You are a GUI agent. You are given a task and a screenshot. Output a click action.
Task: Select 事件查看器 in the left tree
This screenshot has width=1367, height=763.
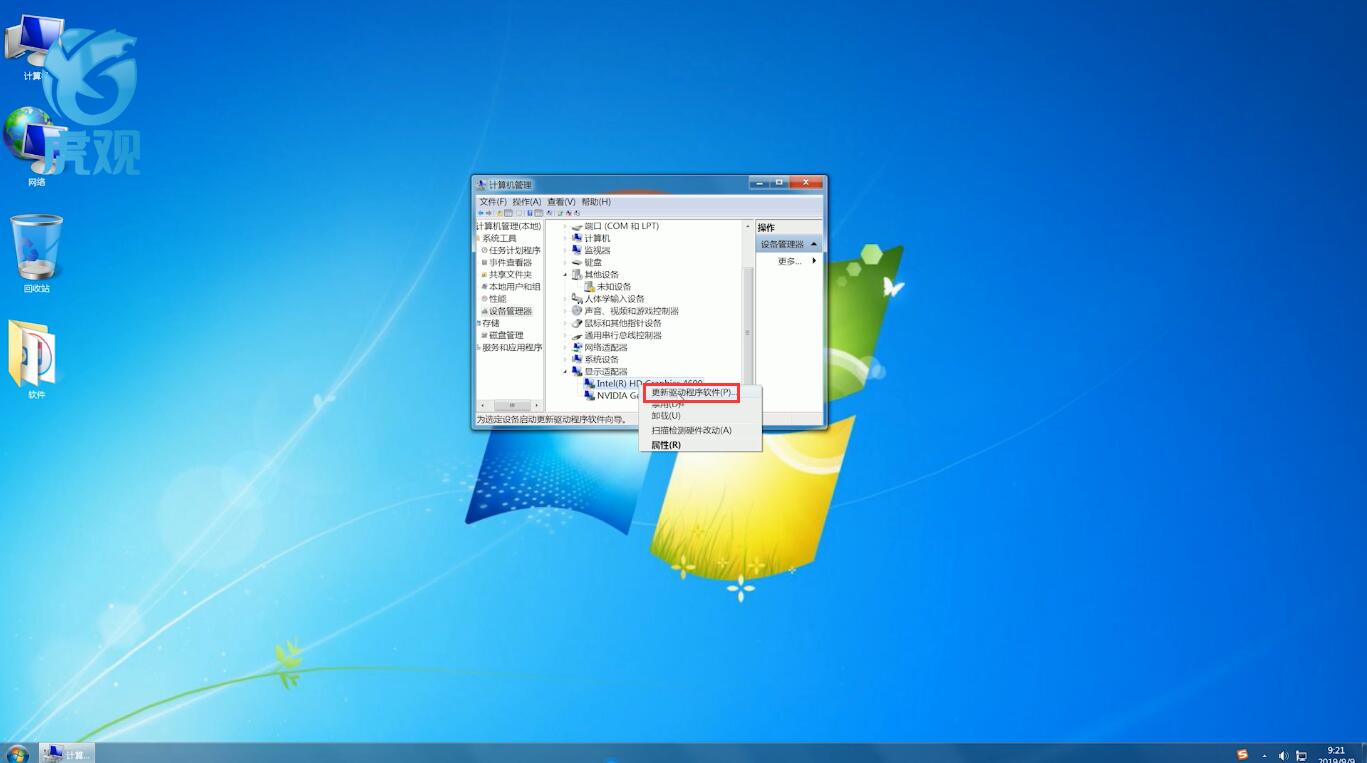click(x=510, y=262)
